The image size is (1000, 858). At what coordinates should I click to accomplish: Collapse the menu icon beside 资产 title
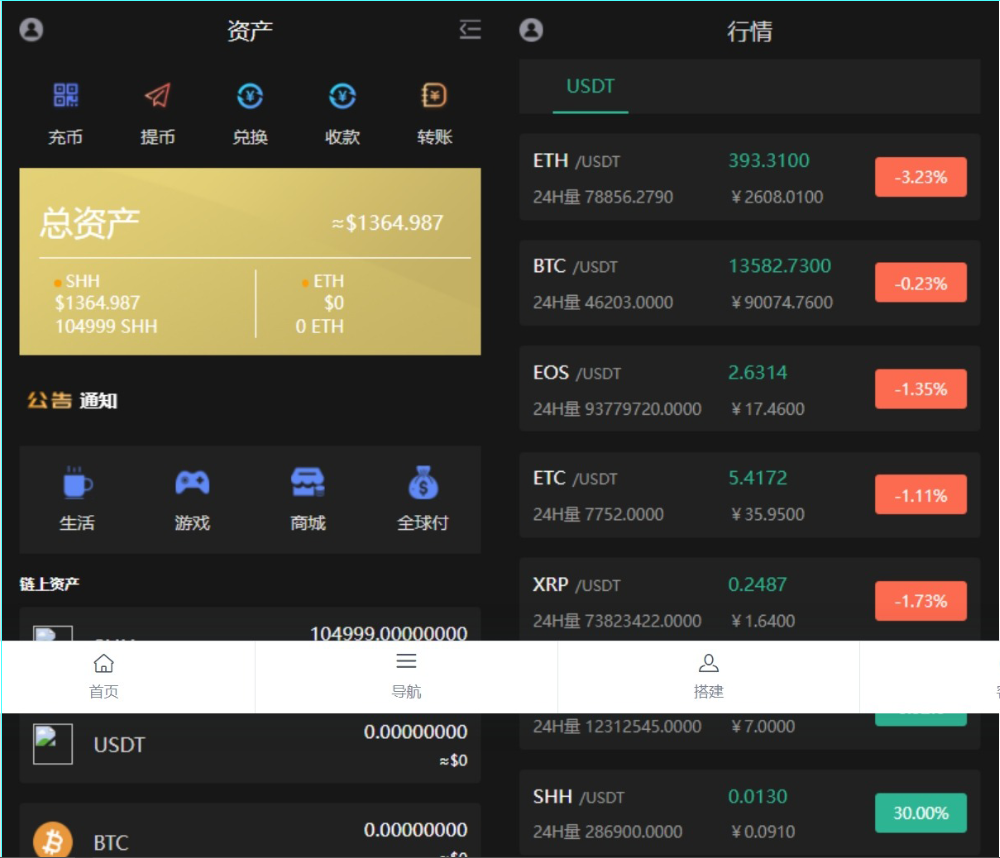pyautogui.click(x=470, y=30)
